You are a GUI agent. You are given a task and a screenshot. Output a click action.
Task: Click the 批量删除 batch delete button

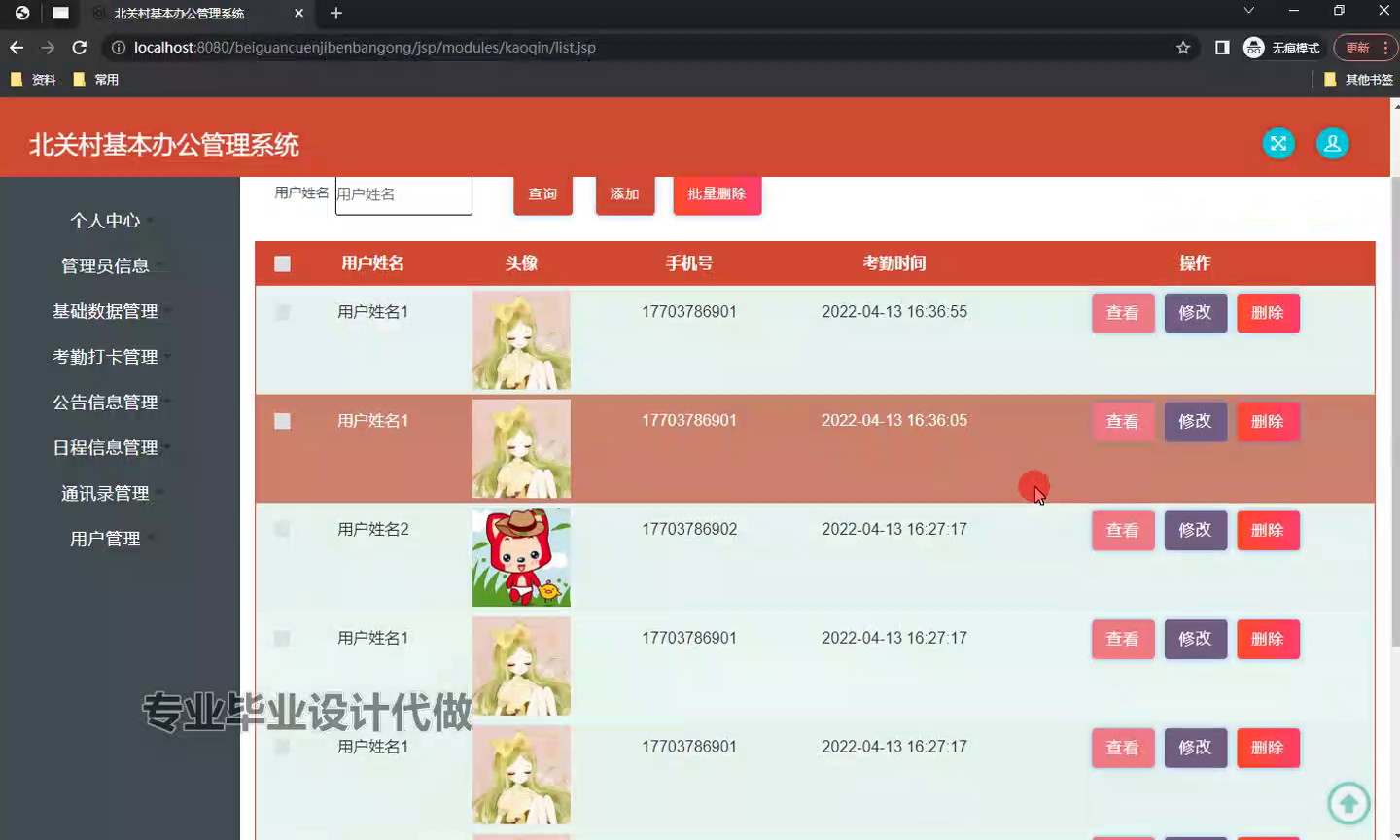click(x=717, y=194)
